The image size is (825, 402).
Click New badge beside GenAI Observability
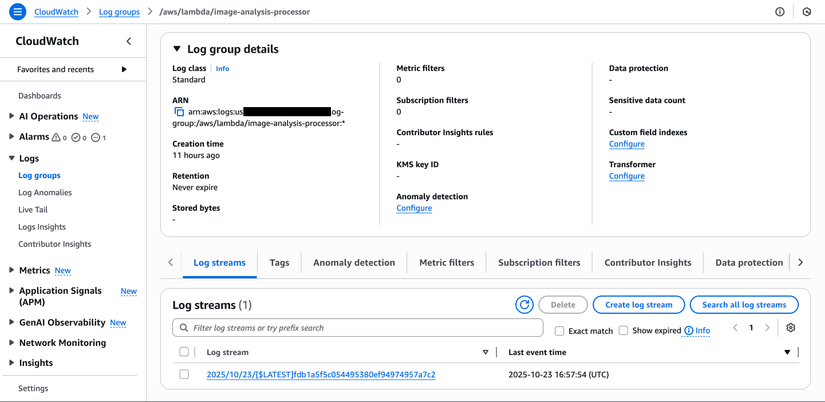click(x=118, y=323)
